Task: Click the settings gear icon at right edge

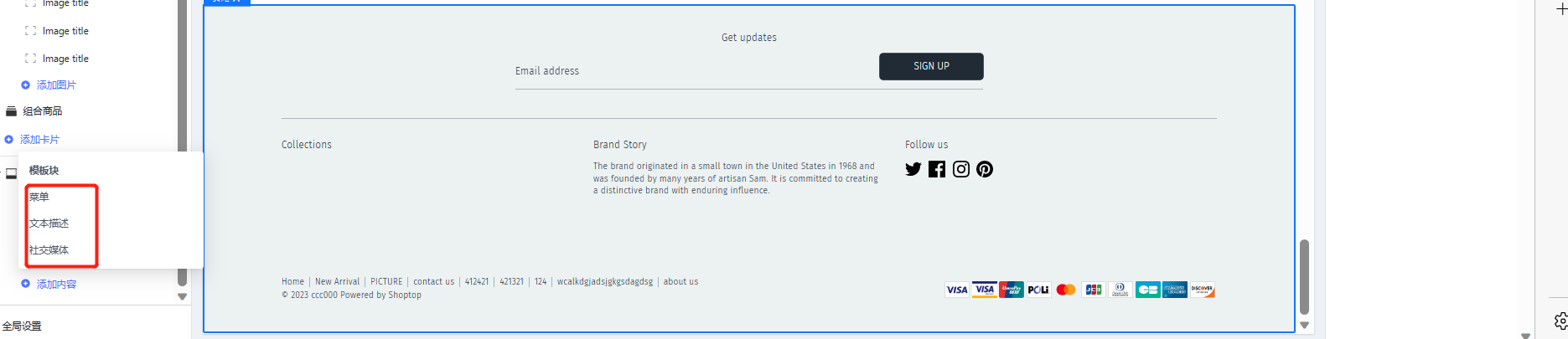Action: pyautogui.click(x=1560, y=321)
